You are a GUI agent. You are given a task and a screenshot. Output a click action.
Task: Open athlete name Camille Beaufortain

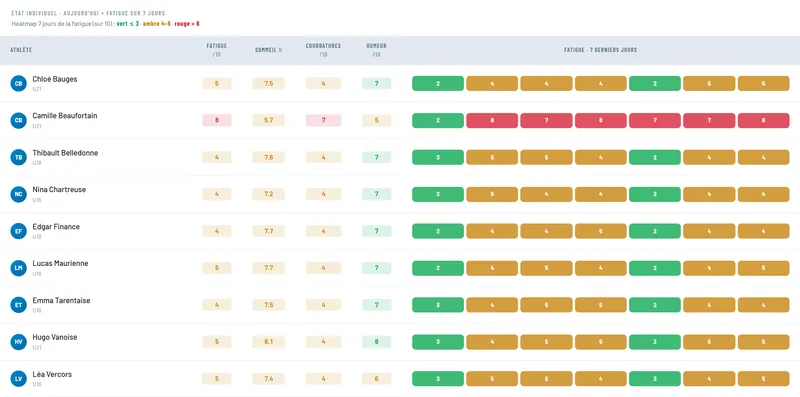[x=65, y=116]
